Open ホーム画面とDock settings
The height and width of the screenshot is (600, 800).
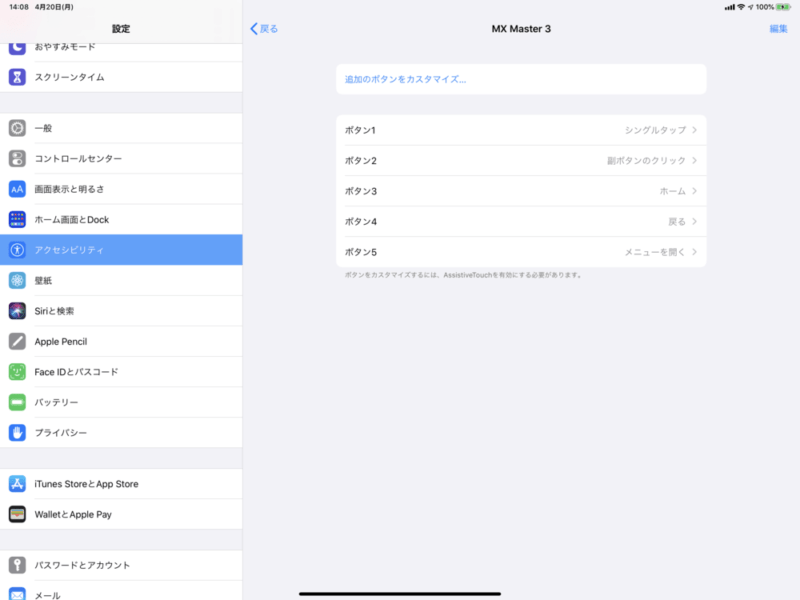point(121,219)
